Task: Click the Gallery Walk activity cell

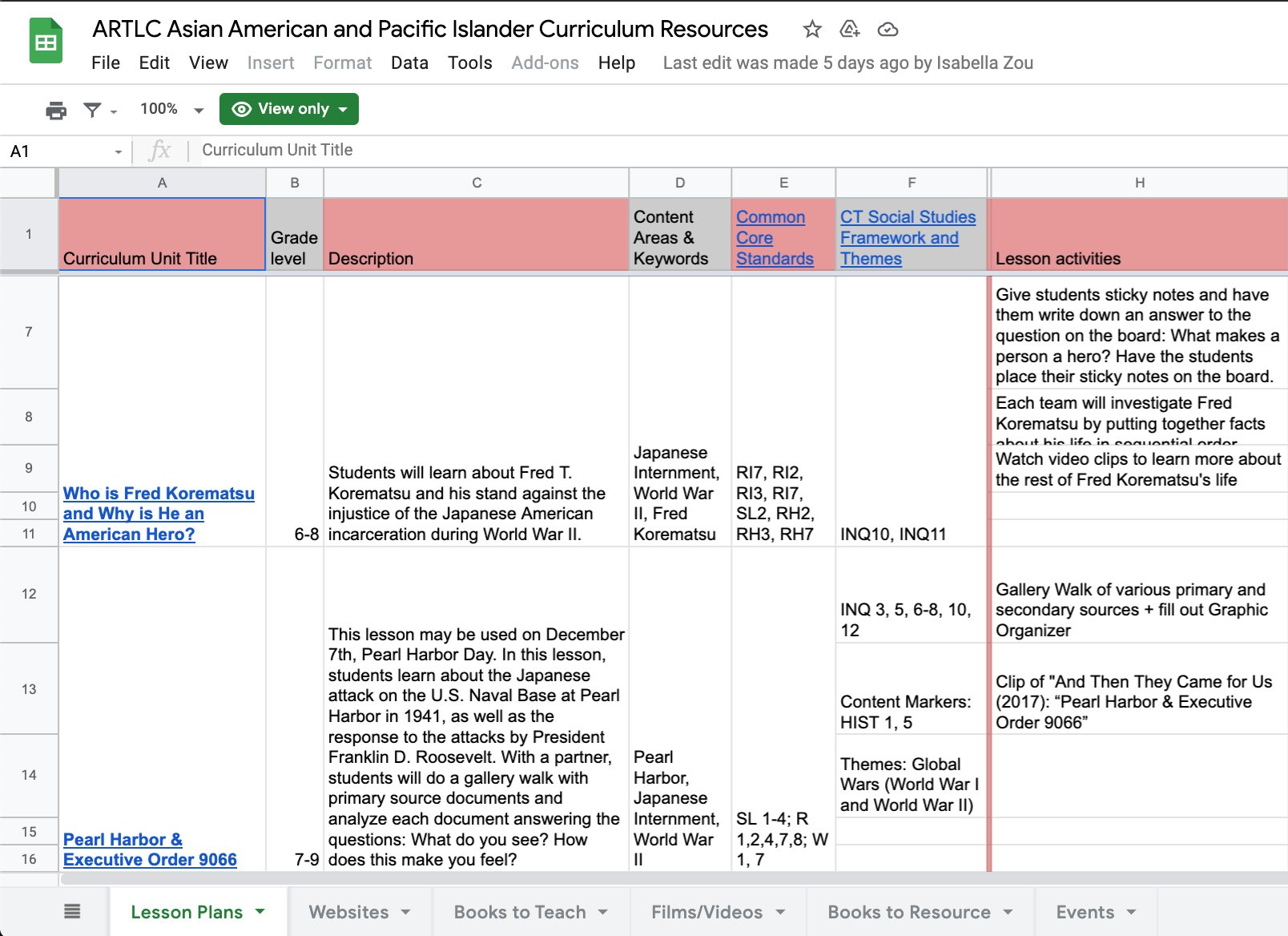Action: (x=1139, y=595)
